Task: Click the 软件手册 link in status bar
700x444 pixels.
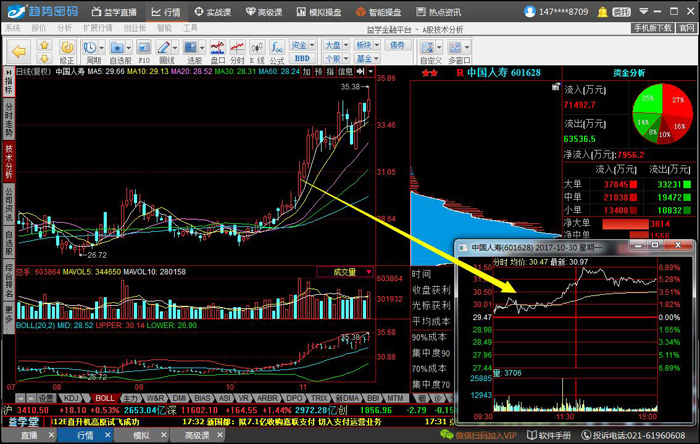Action: (553, 436)
